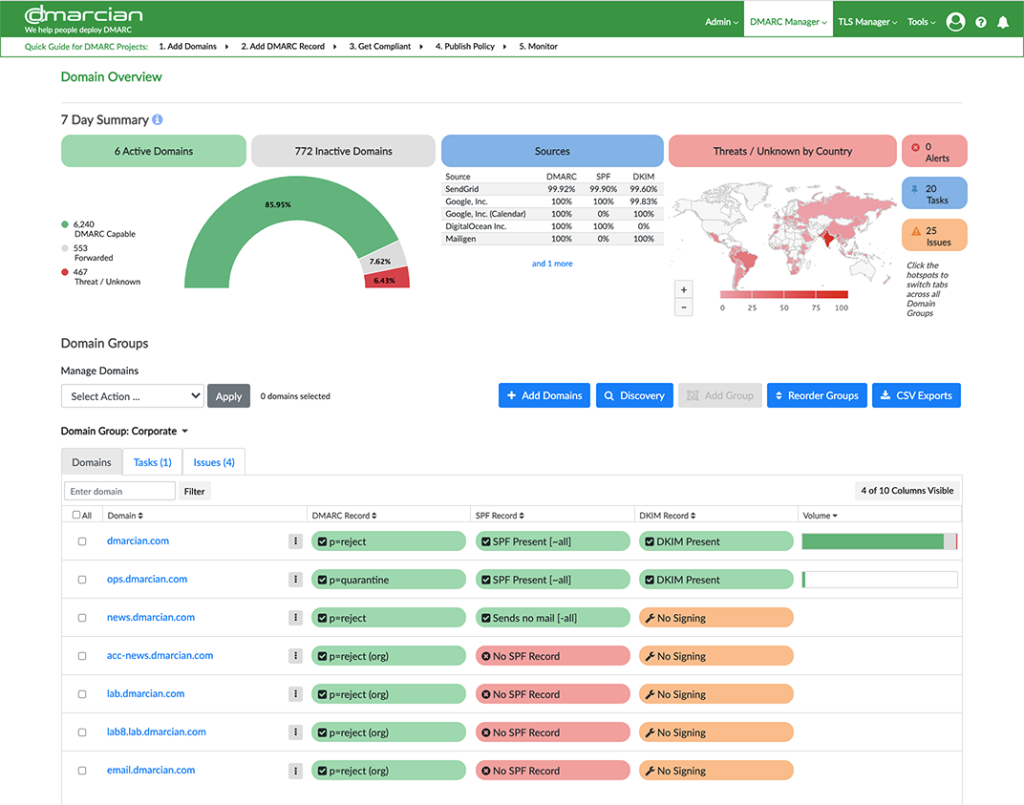Image resolution: width=1024 pixels, height=805 pixels.
Task: Zoom in on the threats map
Action: tap(684, 289)
